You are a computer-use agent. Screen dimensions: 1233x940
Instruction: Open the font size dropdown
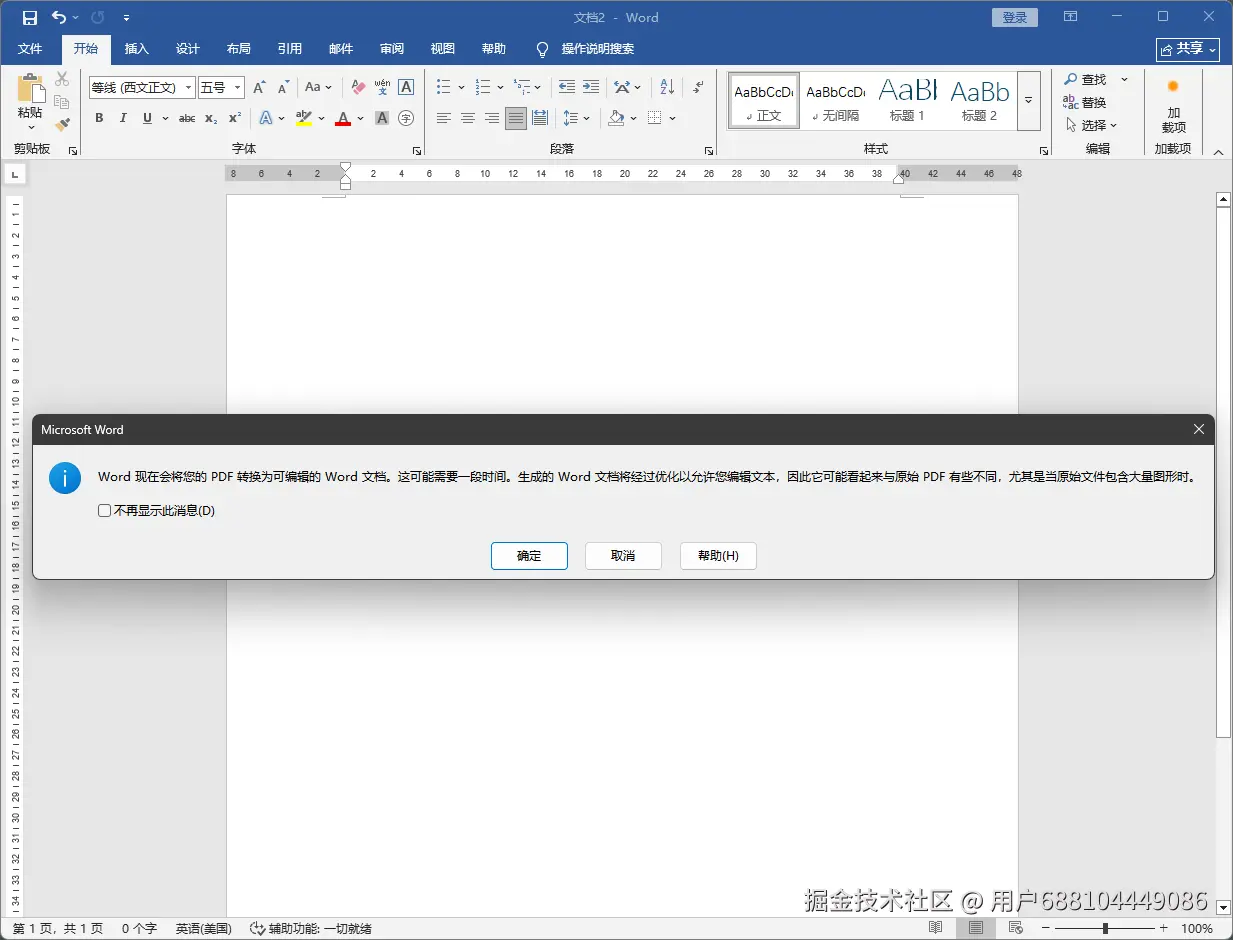(x=237, y=87)
